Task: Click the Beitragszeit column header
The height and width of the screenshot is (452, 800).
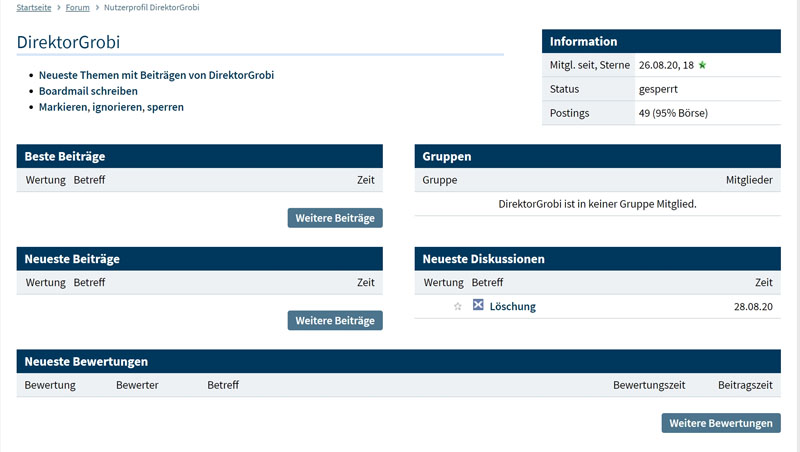Action: tap(745, 385)
